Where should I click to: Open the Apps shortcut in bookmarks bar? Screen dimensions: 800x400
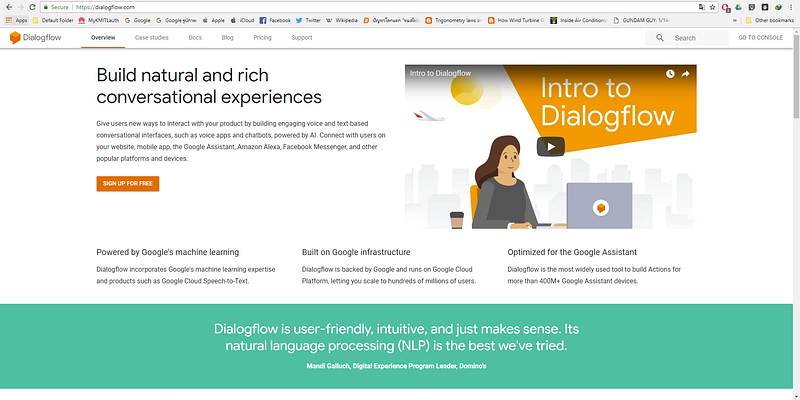(17, 20)
